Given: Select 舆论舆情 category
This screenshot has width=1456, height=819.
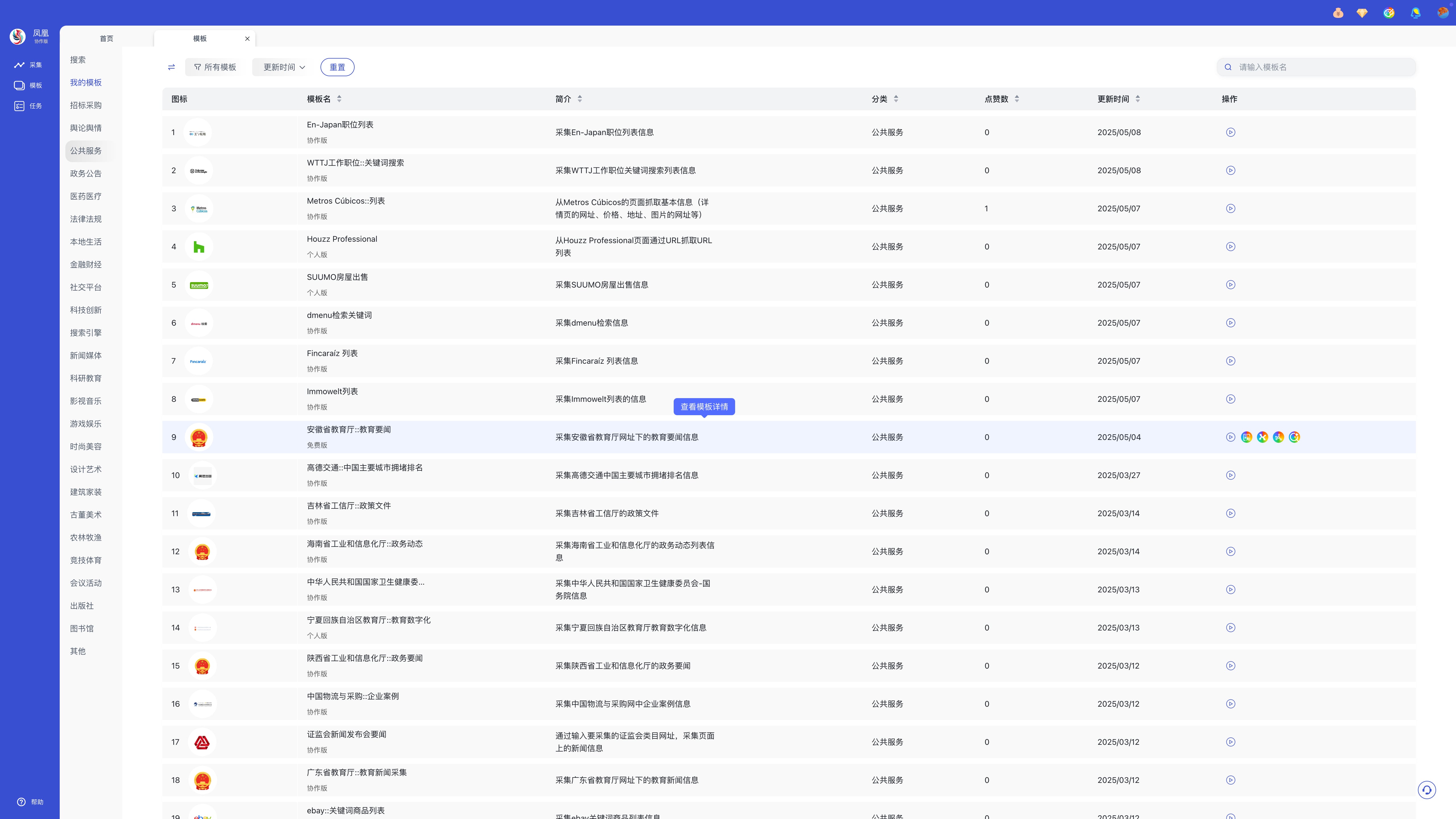Looking at the screenshot, I should coord(86,128).
